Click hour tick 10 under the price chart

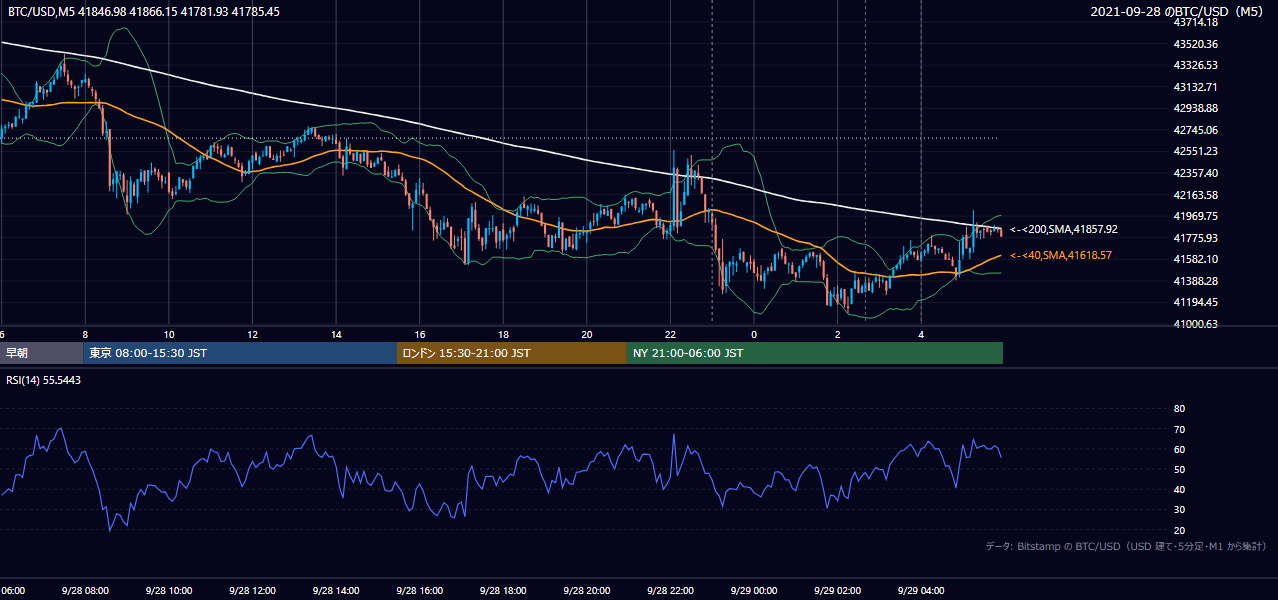[x=169, y=335]
